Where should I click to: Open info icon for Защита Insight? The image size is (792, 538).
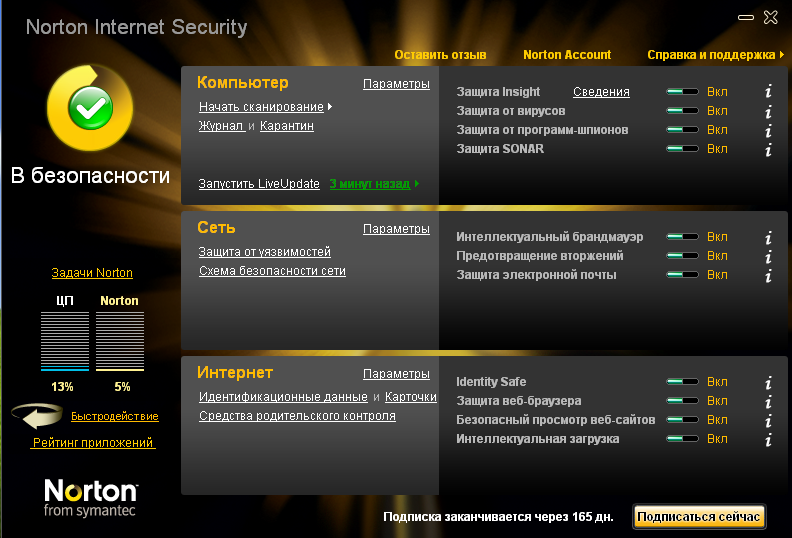click(768, 92)
